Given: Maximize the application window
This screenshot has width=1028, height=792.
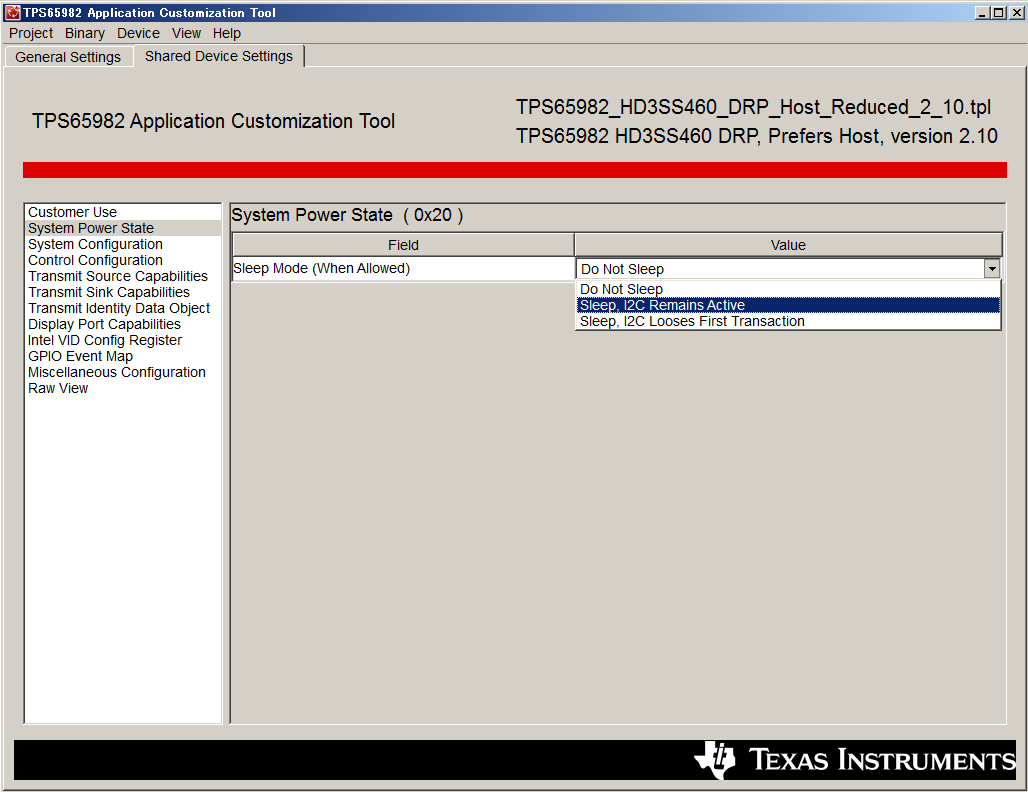Looking at the screenshot, I should click(x=998, y=12).
